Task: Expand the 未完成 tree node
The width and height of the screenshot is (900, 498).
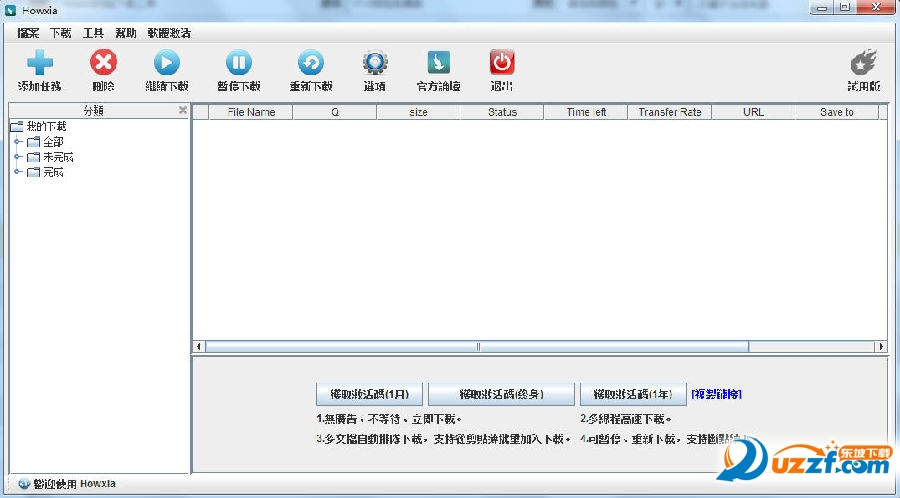Action: 18,157
